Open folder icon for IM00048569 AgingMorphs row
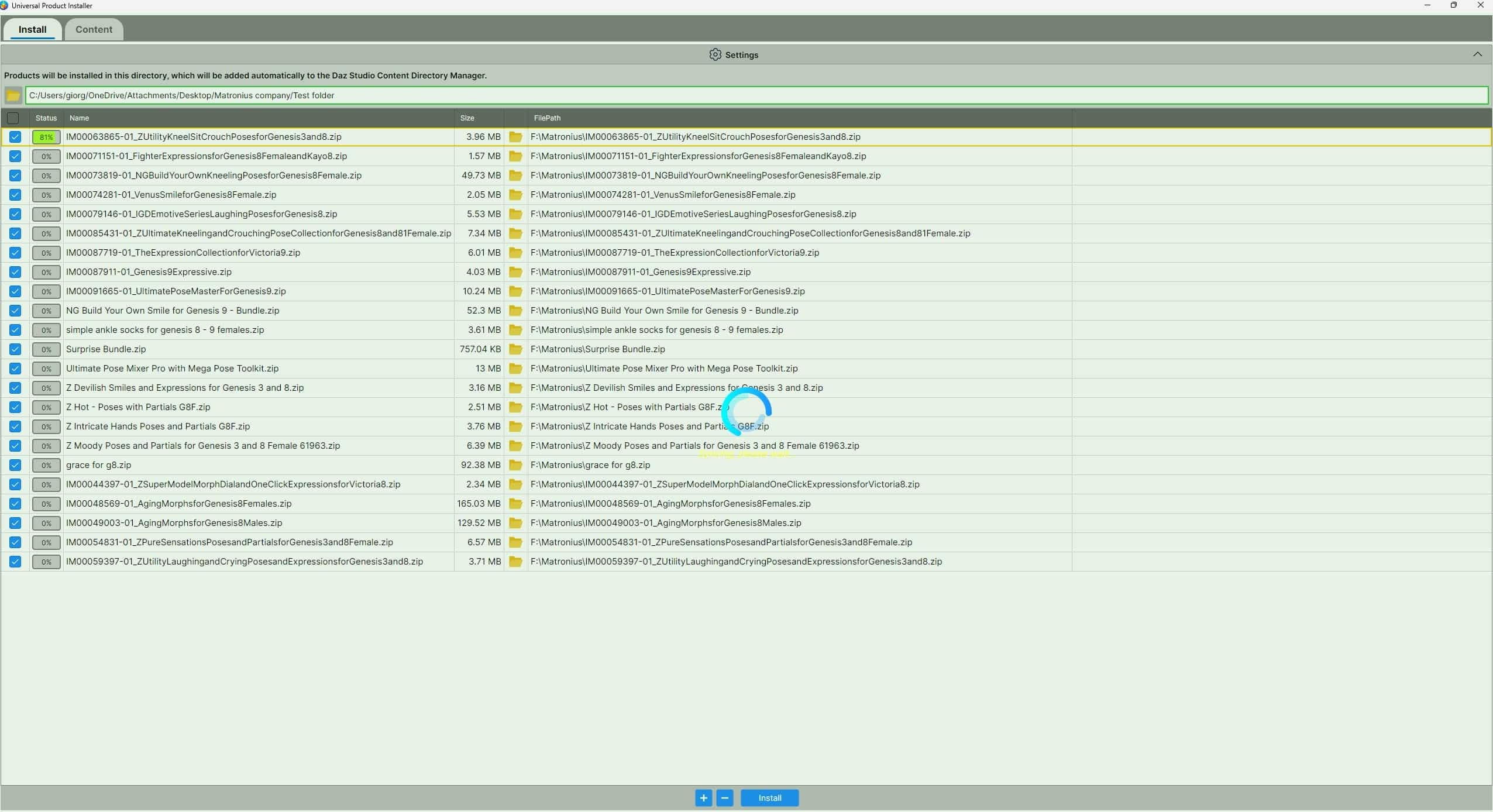Image resolution: width=1493 pixels, height=812 pixels. 515,503
